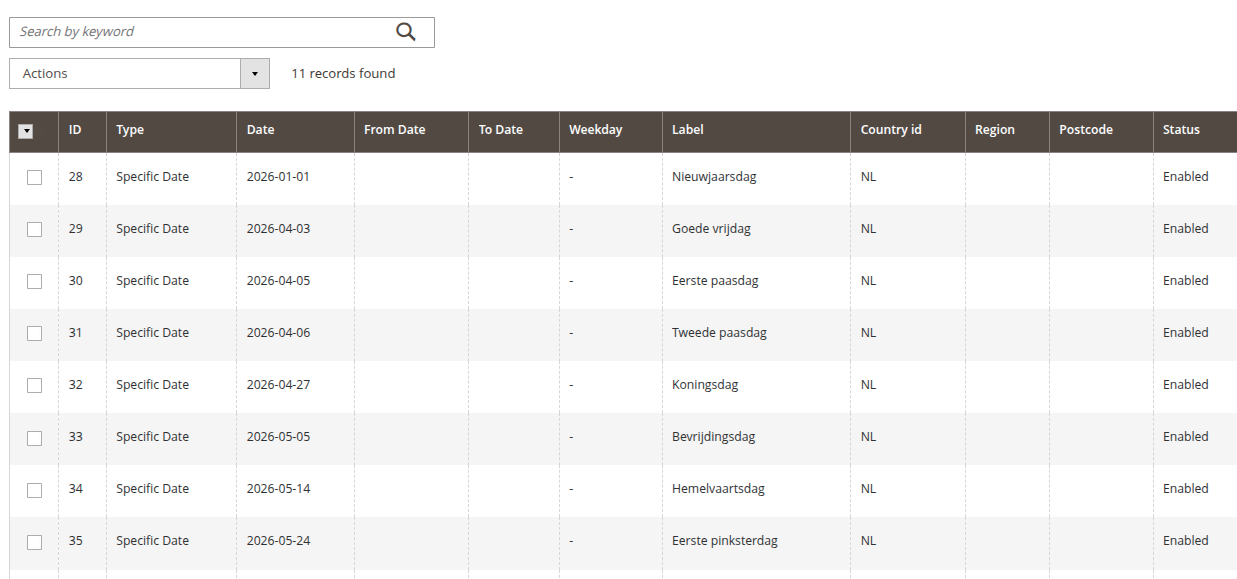Focus the Search by keyword field
1237x579 pixels.
point(222,32)
